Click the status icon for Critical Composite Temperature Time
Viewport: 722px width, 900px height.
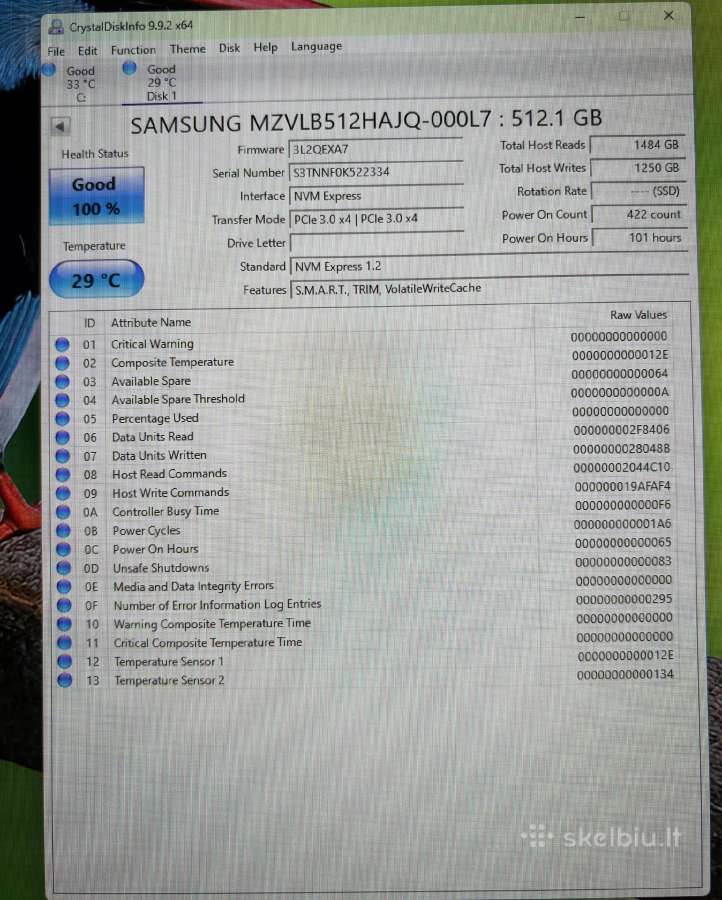click(x=64, y=643)
